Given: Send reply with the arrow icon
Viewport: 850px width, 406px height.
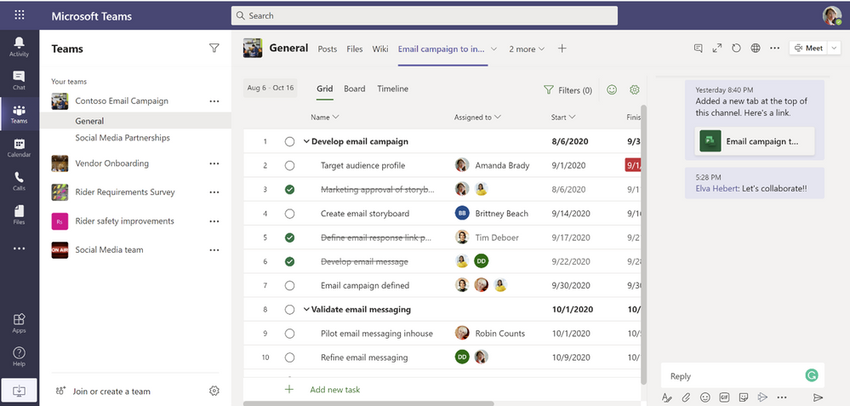Looking at the screenshot, I should [818, 397].
